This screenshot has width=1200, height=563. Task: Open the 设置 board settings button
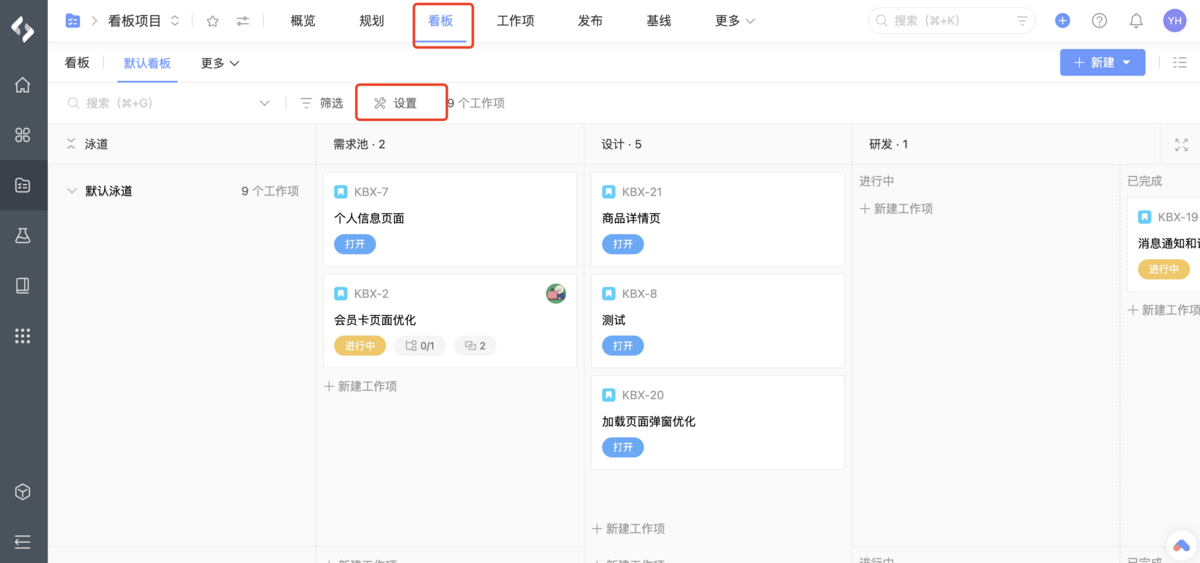[x=396, y=103]
